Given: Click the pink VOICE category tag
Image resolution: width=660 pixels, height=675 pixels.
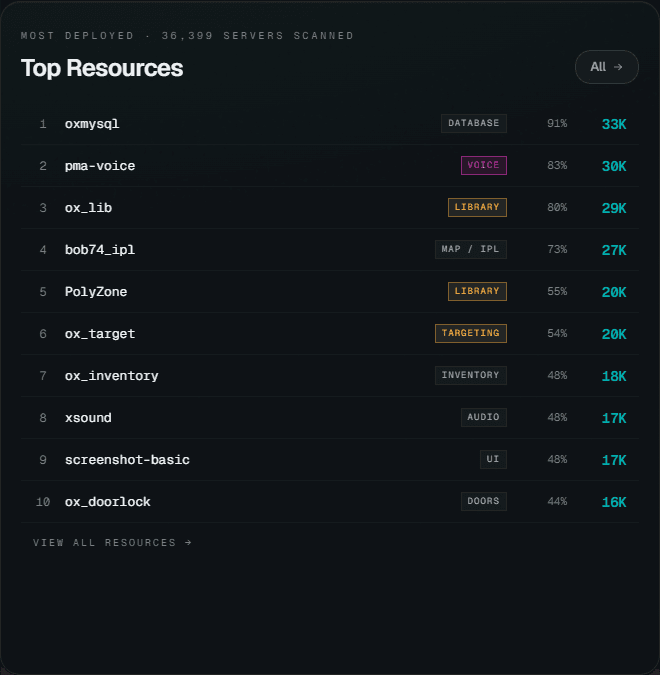Looking at the screenshot, I should (x=483, y=165).
